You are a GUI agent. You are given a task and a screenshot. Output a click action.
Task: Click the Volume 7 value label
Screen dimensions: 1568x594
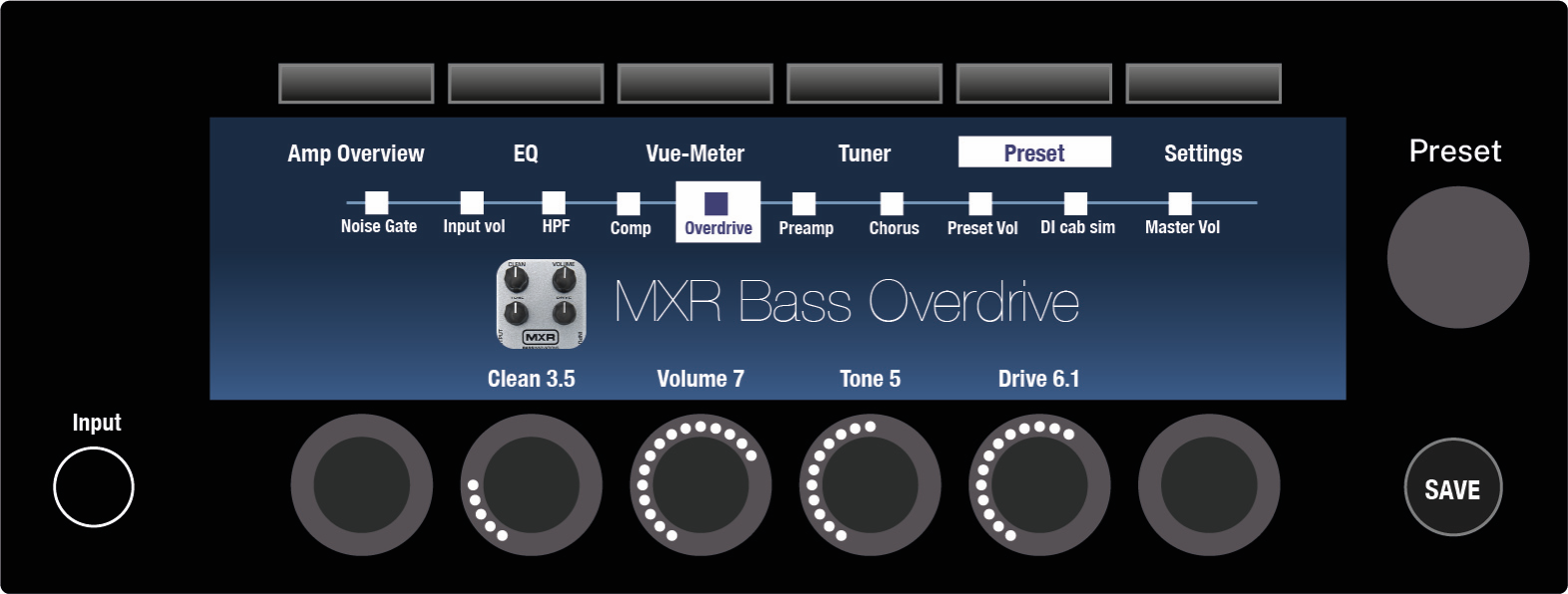pyautogui.click(x=700, y=379)
